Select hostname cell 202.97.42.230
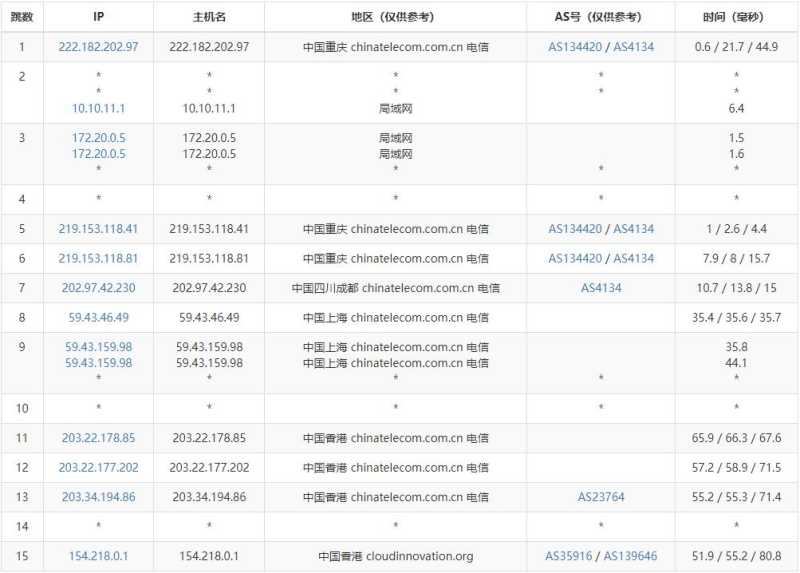The width and height of the screenshot is (800, 573). [x=209, y=288]
